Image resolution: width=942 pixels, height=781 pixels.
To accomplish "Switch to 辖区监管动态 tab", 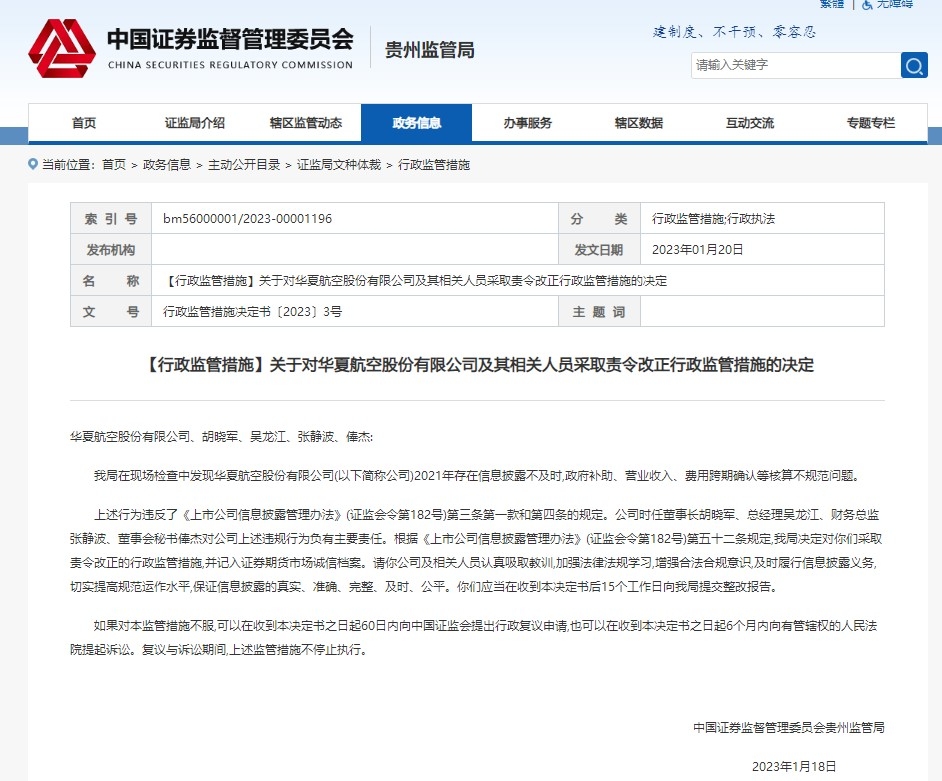I will [x=305, y=123].
